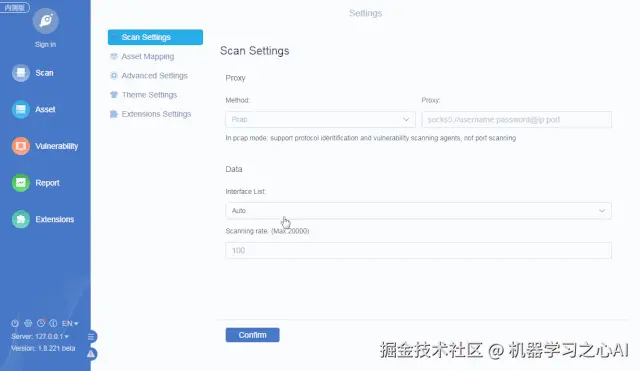Click the clock icon with red dot
Image resolution: width=640 pixels, height=371 pixels.
[x=41, y=323]
